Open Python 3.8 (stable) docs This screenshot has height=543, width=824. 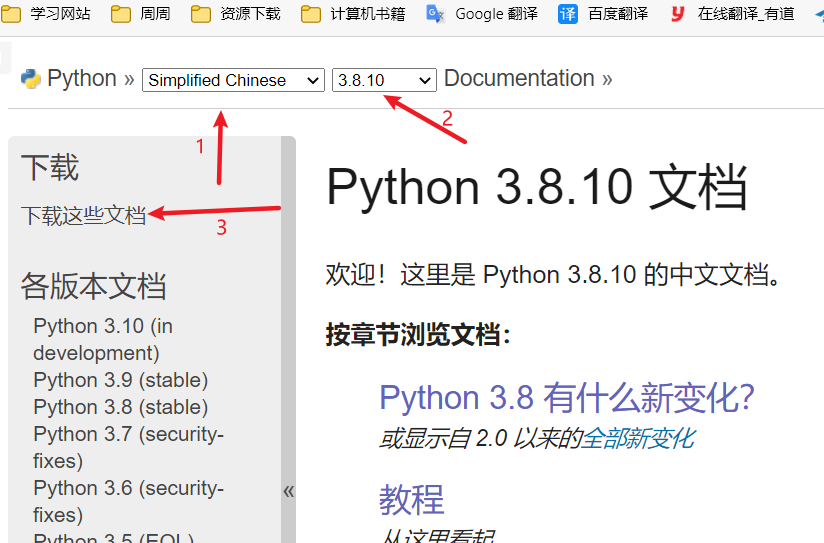[x=121, y=407]
